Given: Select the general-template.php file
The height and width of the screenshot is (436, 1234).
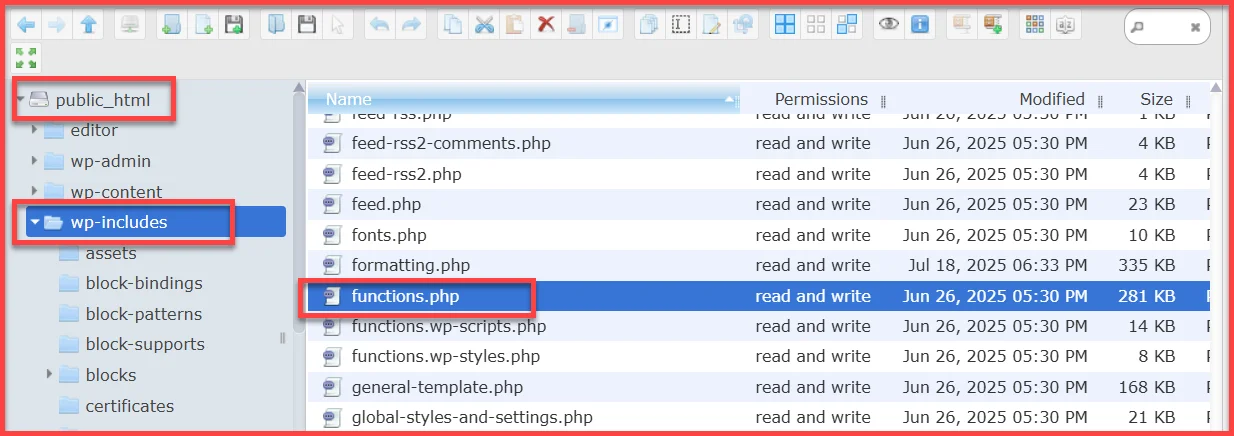Looking at the screenshot, I should 437,387.
